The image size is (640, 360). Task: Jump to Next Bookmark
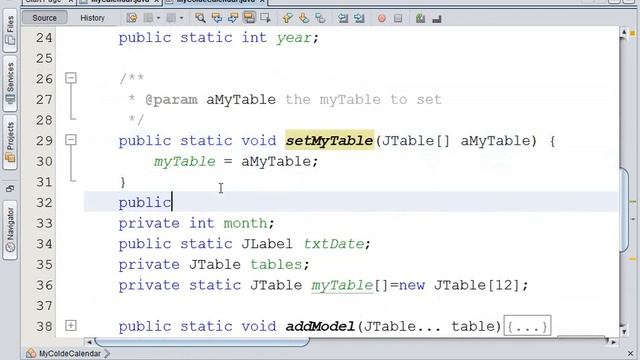point(304,18)
